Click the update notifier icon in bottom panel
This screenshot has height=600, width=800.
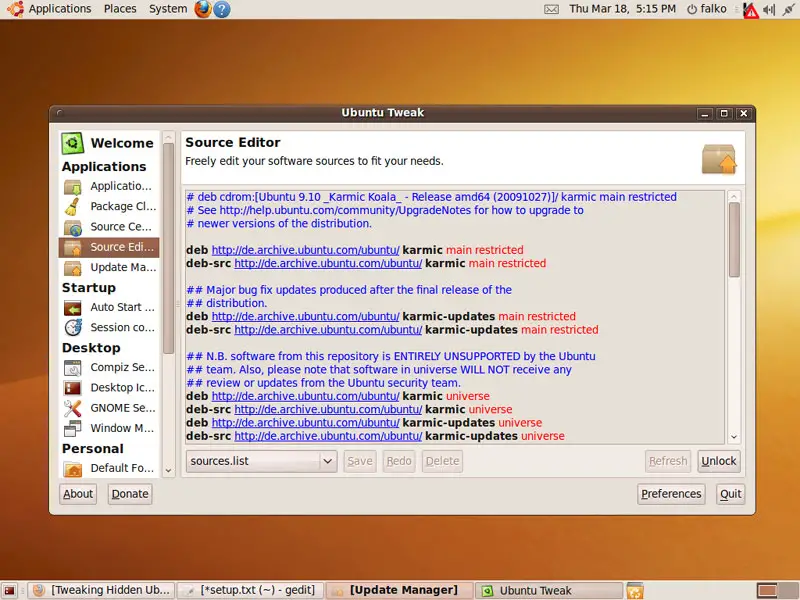pos(635,590)
